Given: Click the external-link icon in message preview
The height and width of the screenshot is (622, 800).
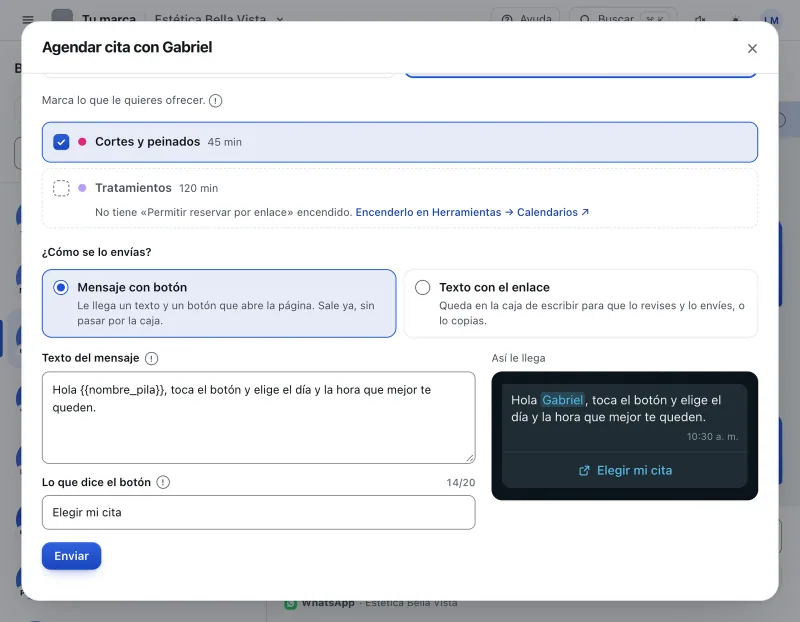Looking at the screenshot, I should pos(584,470).
